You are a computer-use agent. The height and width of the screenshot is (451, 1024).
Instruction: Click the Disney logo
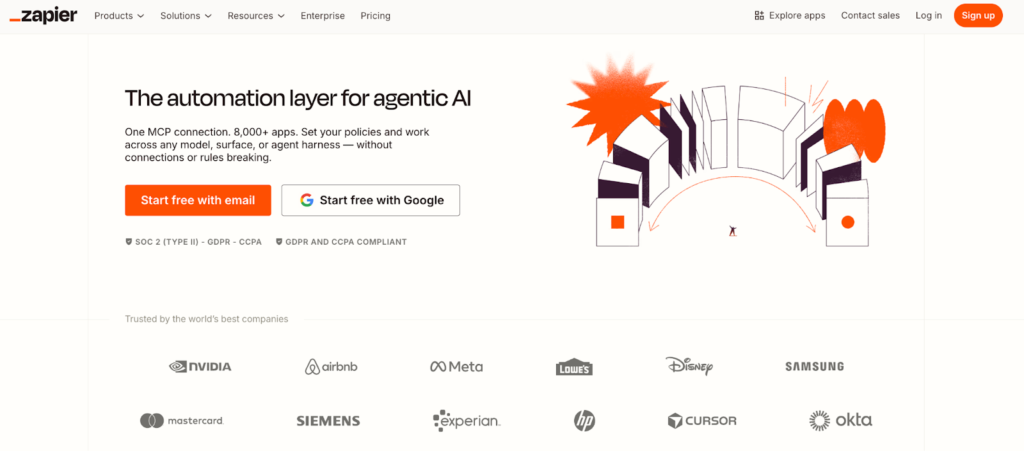(x=690, y=365)
